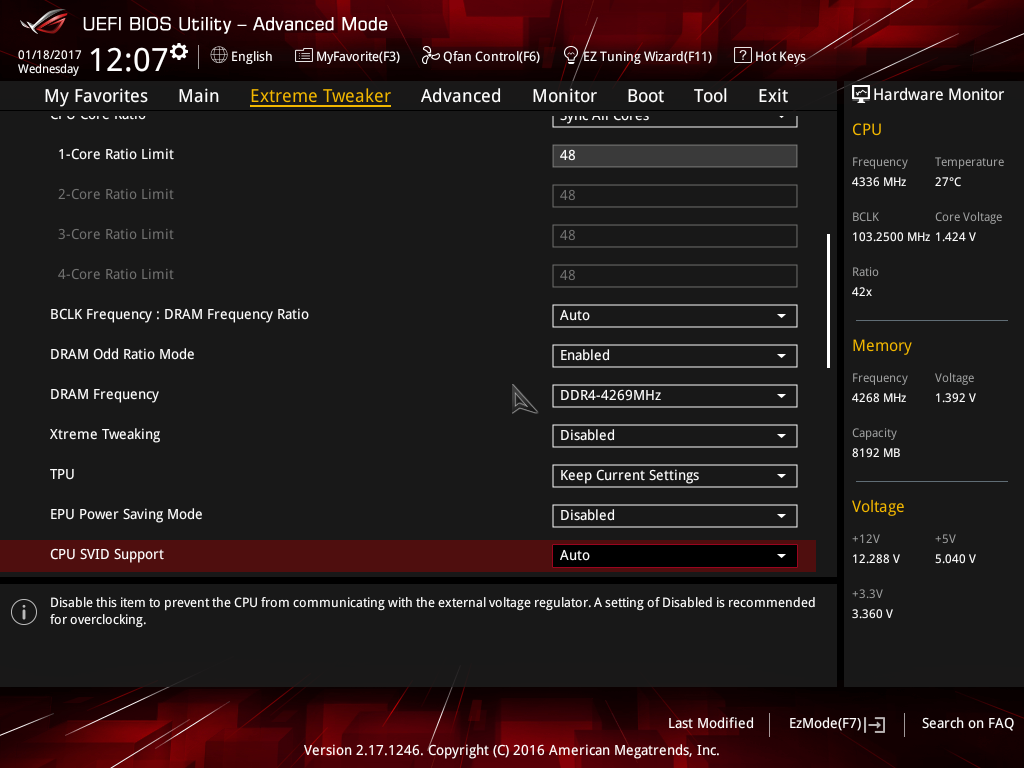This screenshot has width=1024, height=768.
Task: Click the Qfan Control fan icon
Action: (430, 56)
